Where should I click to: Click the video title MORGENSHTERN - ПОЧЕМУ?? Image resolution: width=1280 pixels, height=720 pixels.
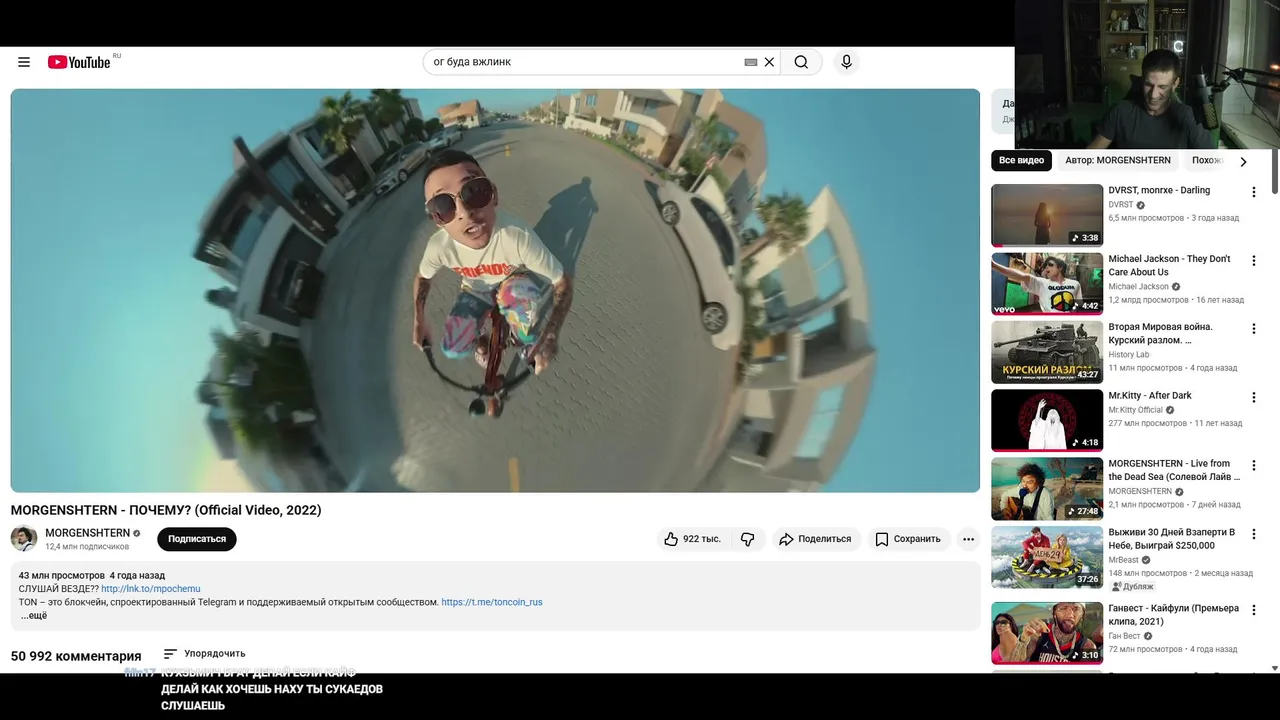point(166,510)
